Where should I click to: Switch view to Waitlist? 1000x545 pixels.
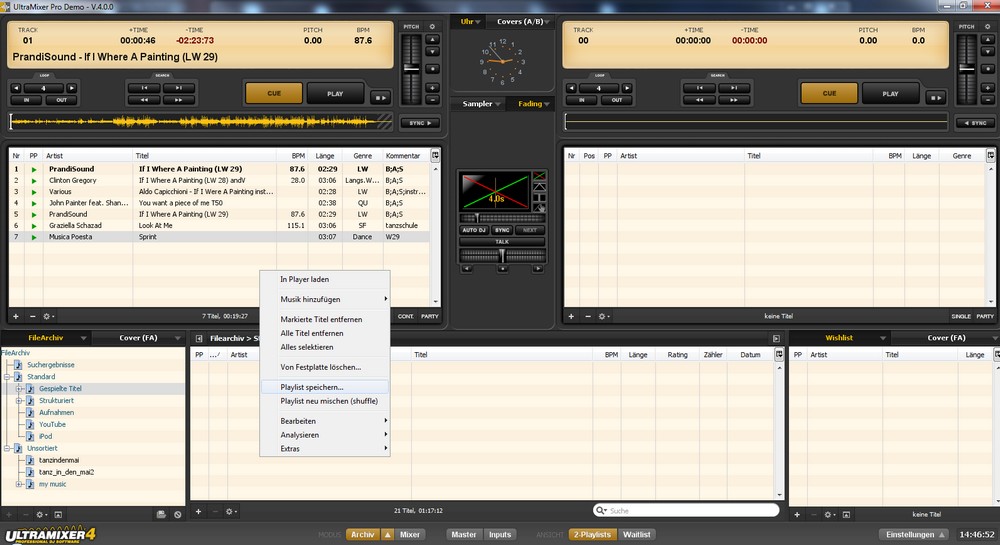pos(636,535)
